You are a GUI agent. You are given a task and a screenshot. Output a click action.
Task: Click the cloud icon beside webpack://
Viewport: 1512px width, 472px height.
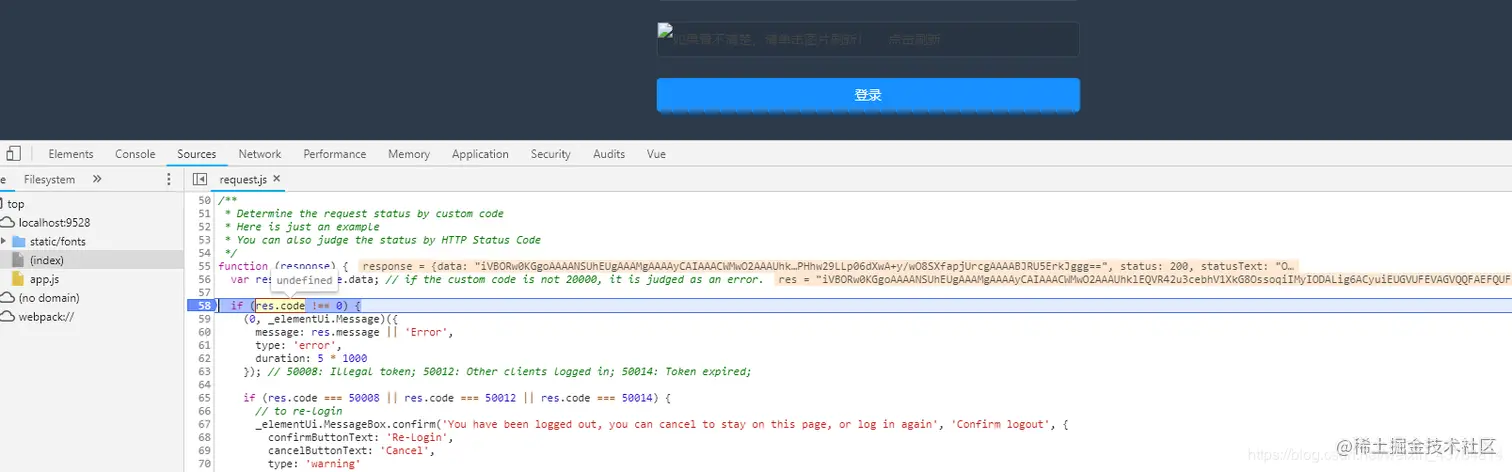click(7, 317)
